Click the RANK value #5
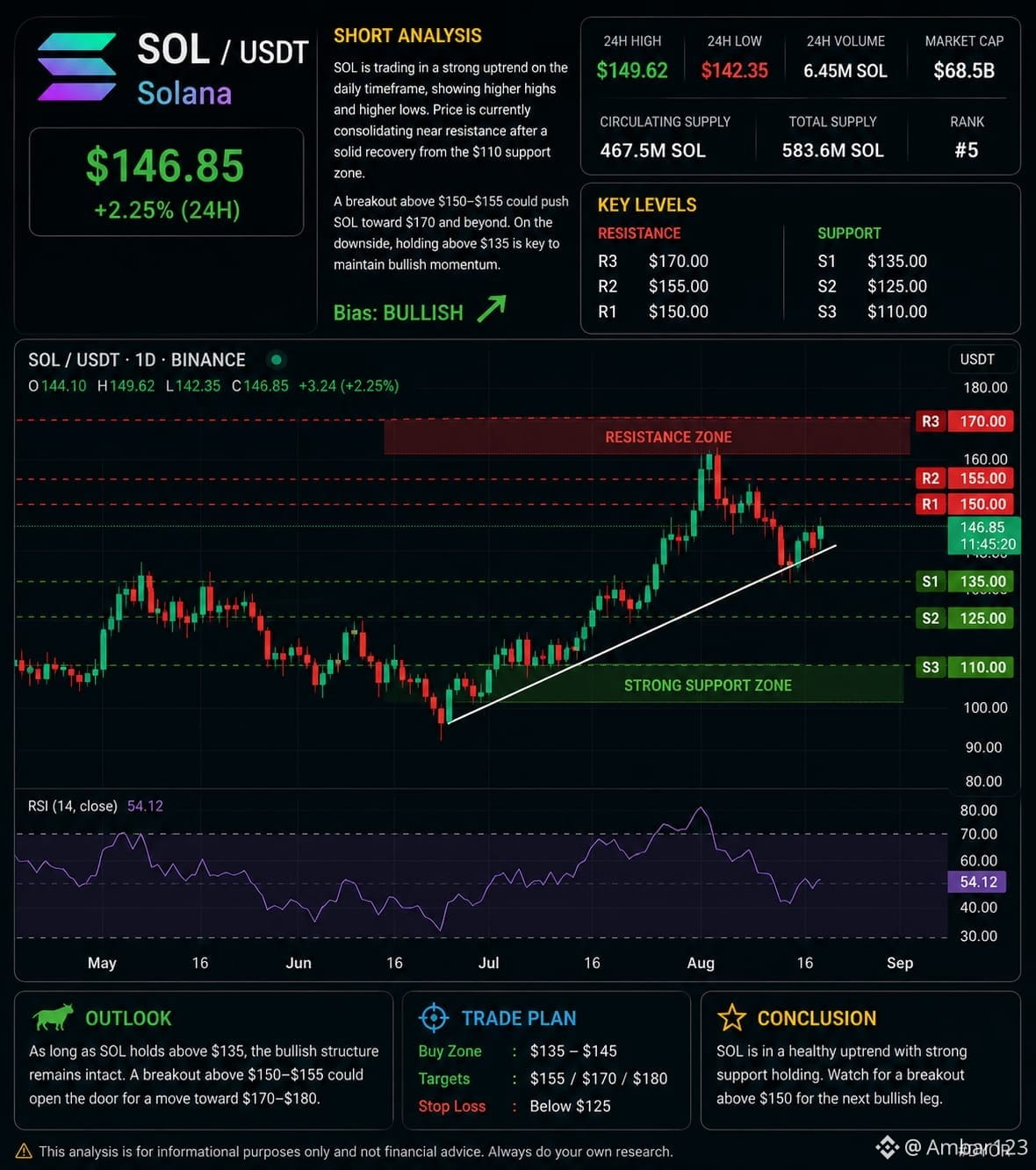 click(967, 150)
